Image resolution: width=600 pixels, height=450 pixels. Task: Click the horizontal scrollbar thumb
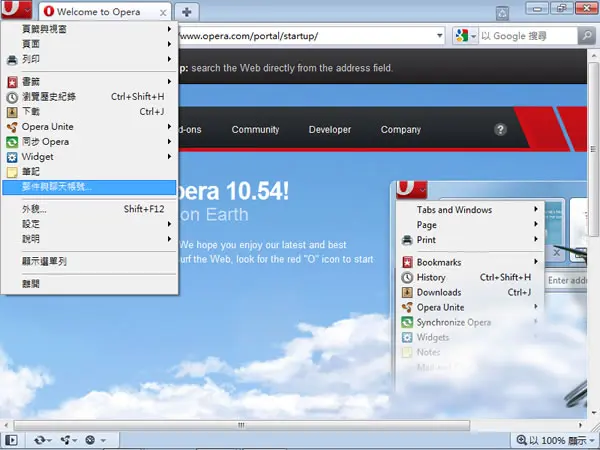[x=242, y=425]
